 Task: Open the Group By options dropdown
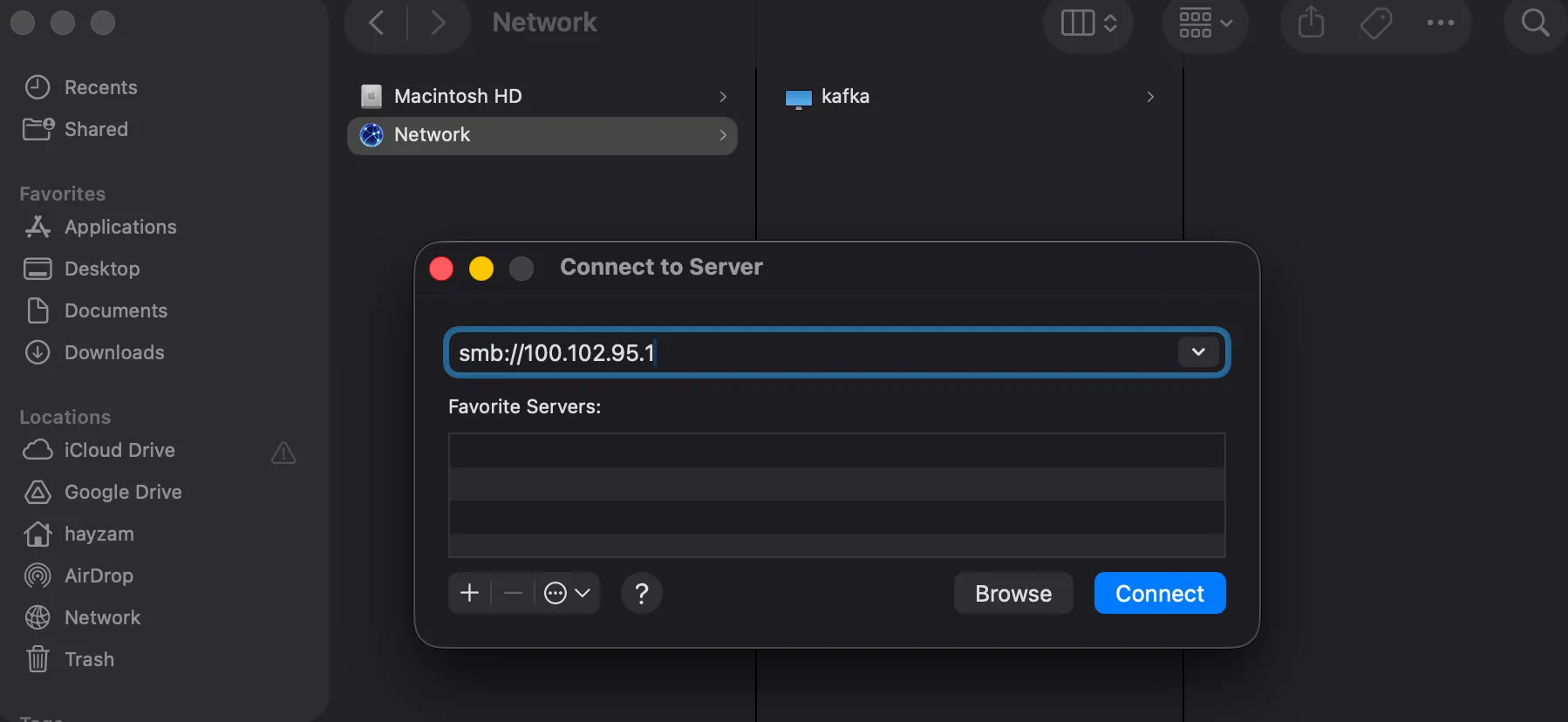[1205, 23]
